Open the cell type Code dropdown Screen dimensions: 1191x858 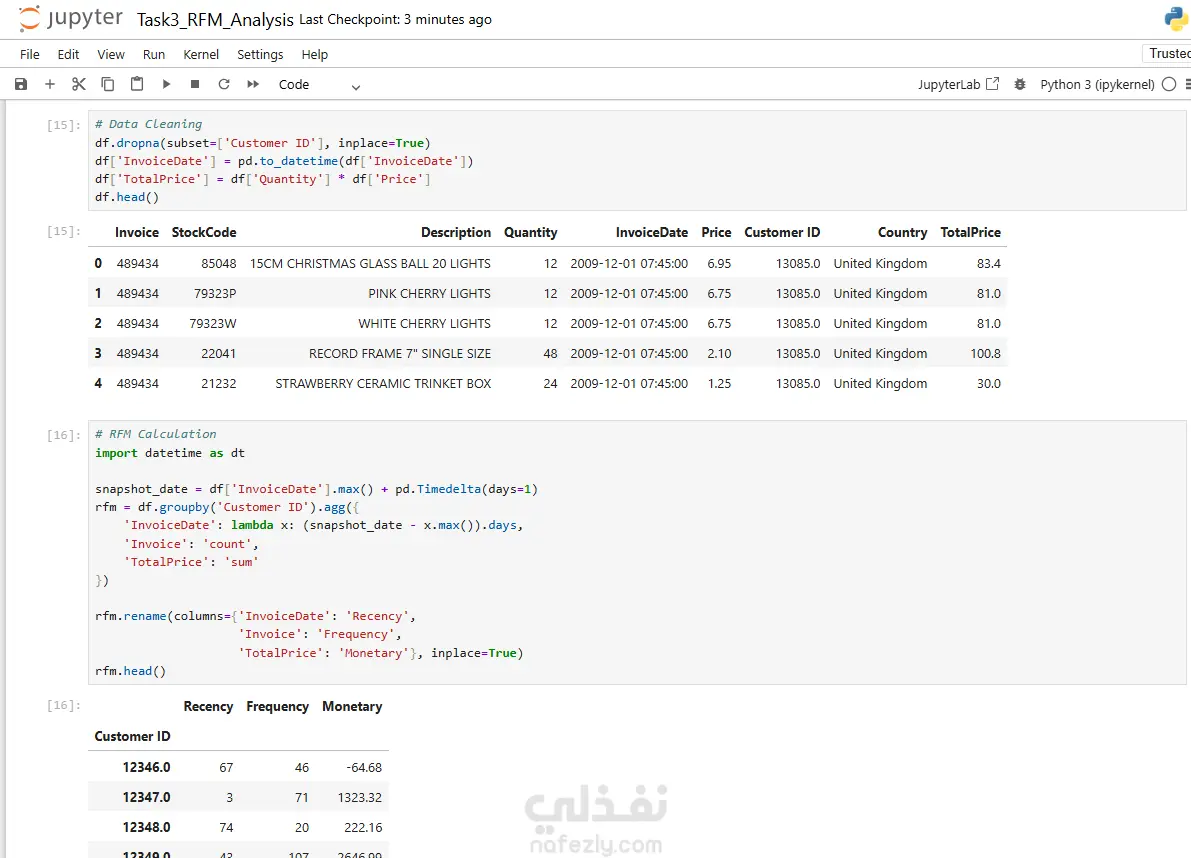pyautogui.click(x=319, y=85)
